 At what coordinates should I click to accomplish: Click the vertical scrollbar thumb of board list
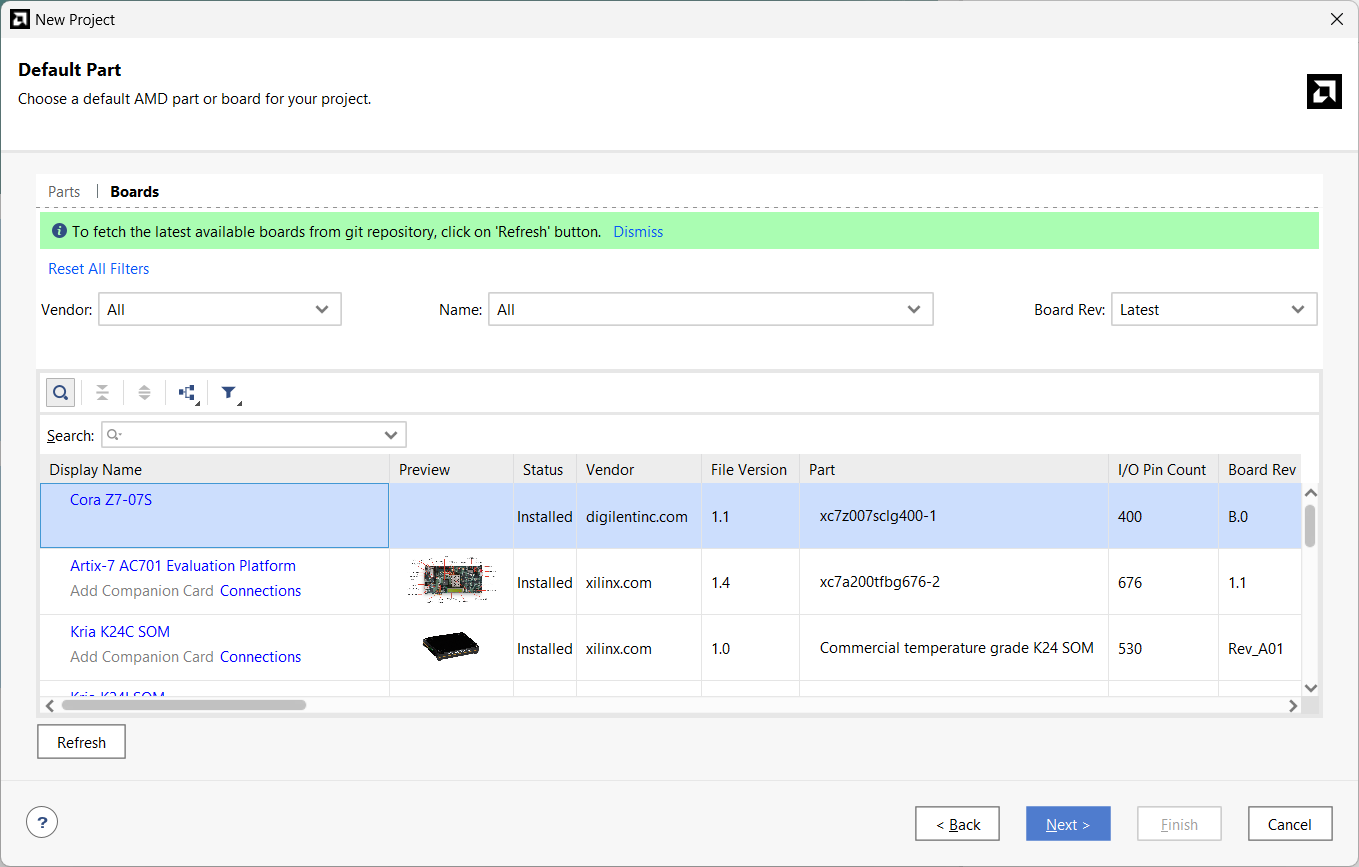[1310, 526]
